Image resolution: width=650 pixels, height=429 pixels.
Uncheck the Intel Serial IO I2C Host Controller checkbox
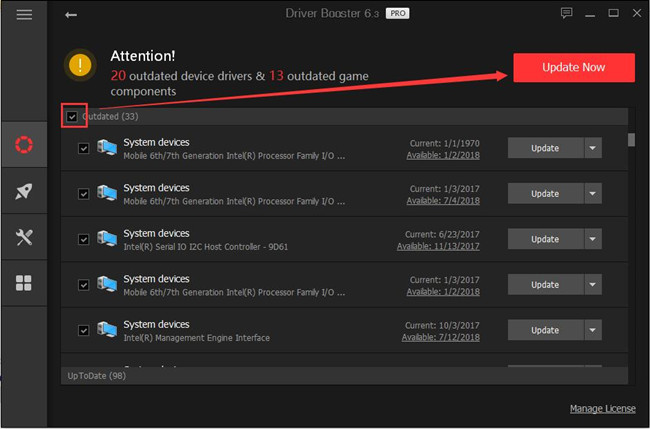click(84, 239)
